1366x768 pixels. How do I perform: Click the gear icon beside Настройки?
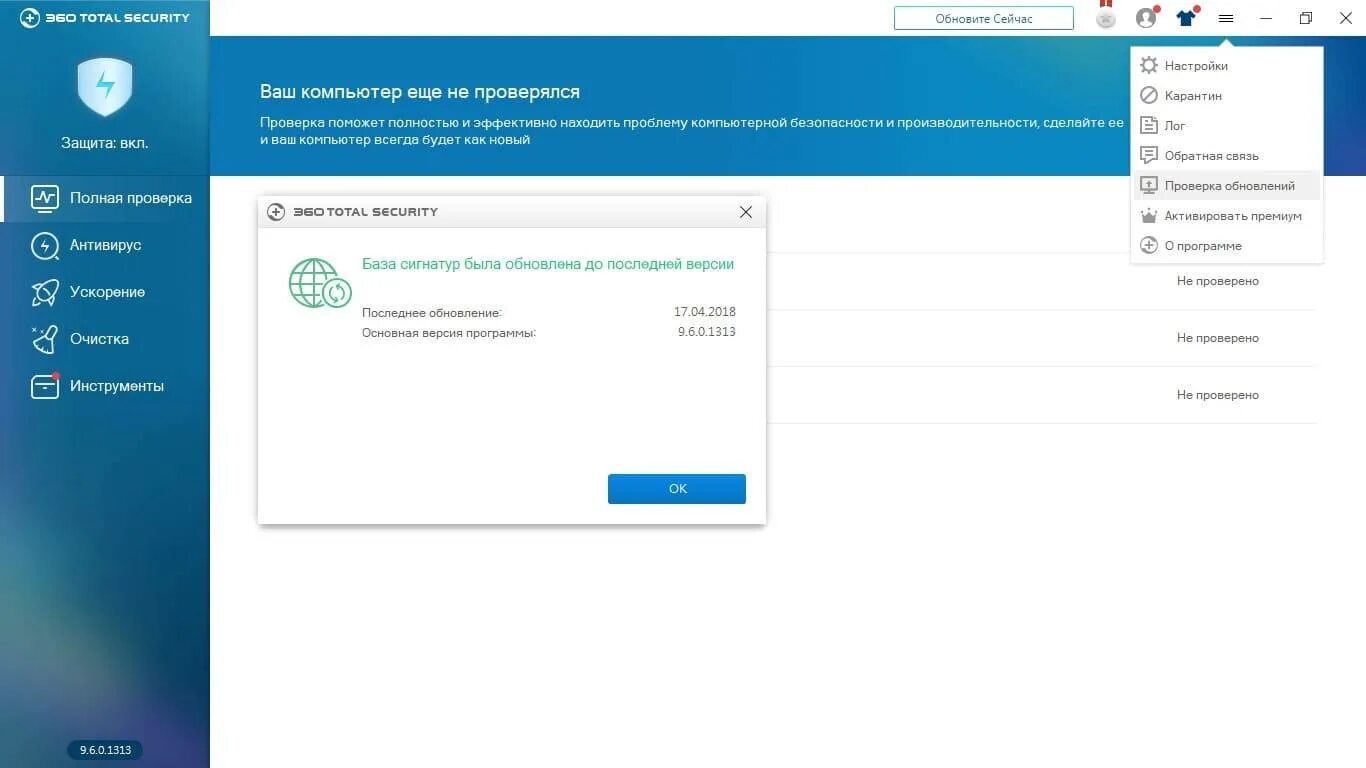1149,66
